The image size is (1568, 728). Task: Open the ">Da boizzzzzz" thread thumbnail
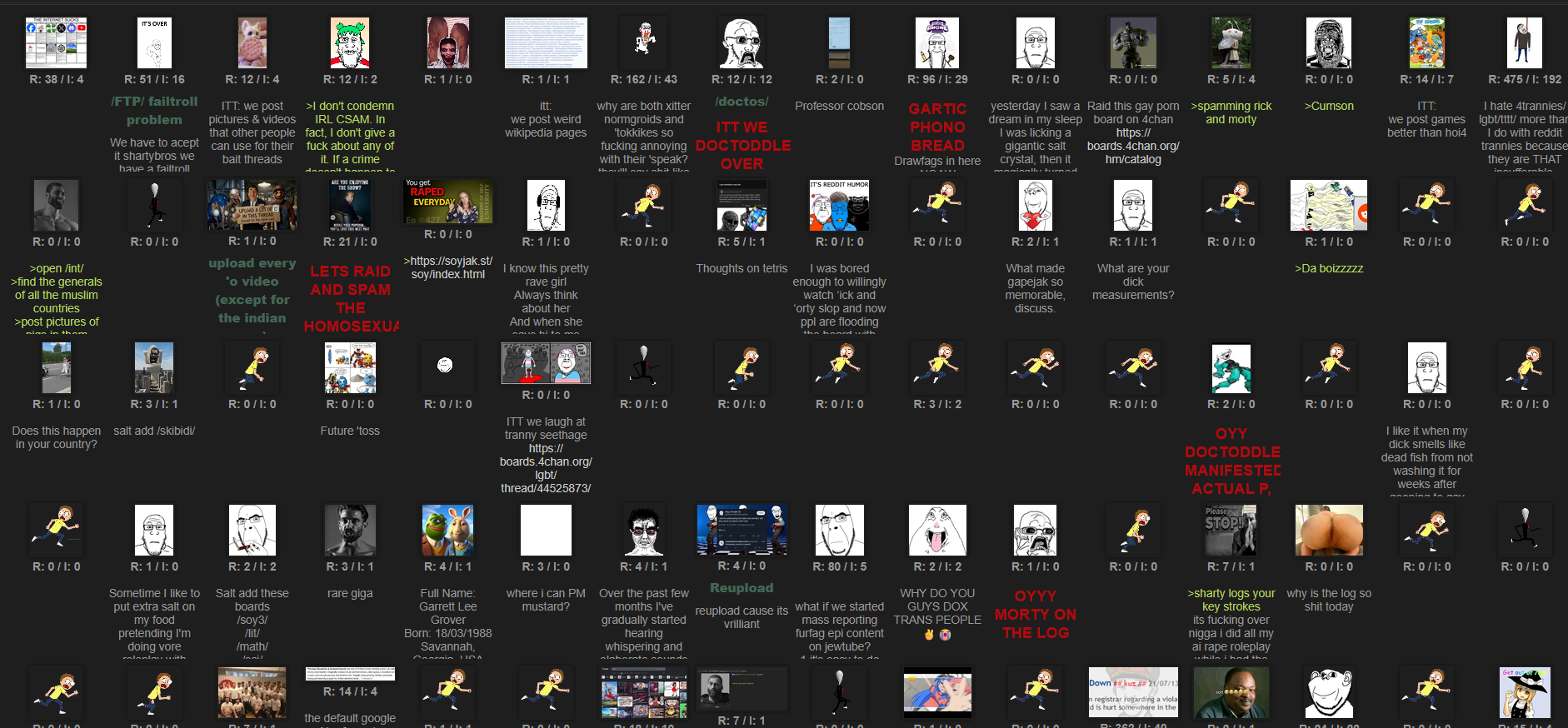pyautogui.click(x=1329, y=205)
